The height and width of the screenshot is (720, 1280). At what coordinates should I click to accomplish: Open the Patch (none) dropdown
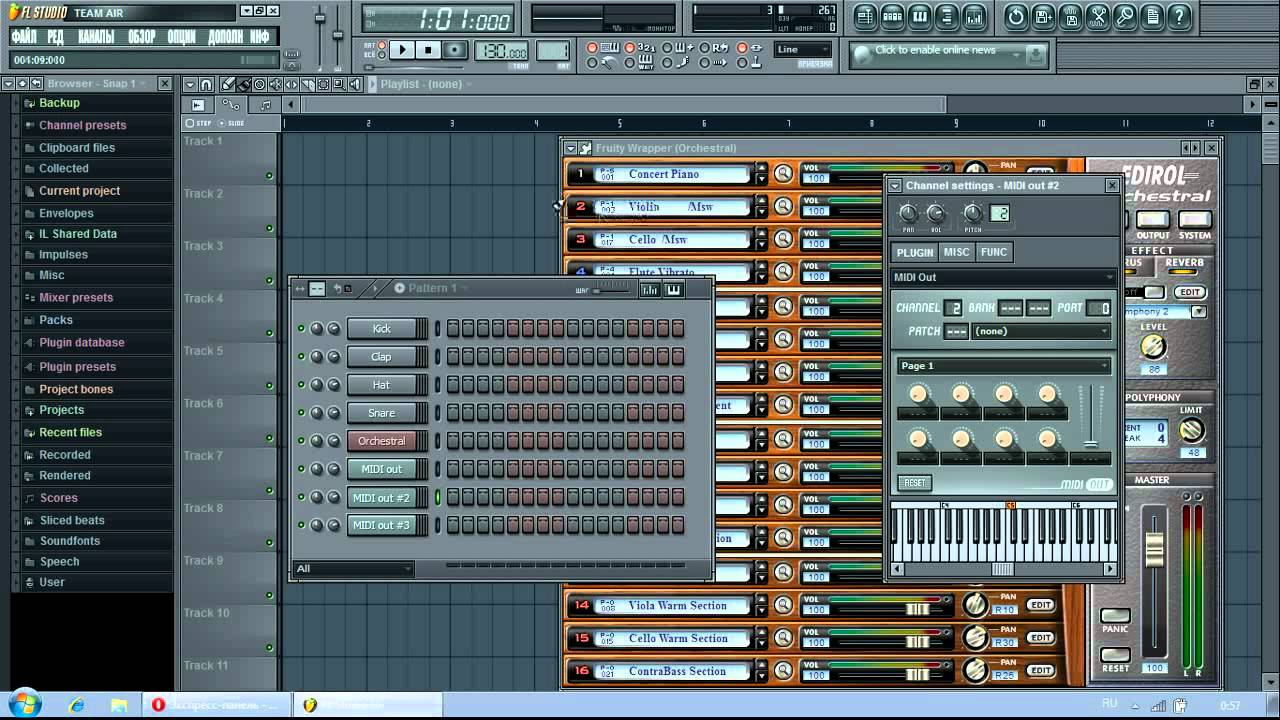click(1041, 331)
